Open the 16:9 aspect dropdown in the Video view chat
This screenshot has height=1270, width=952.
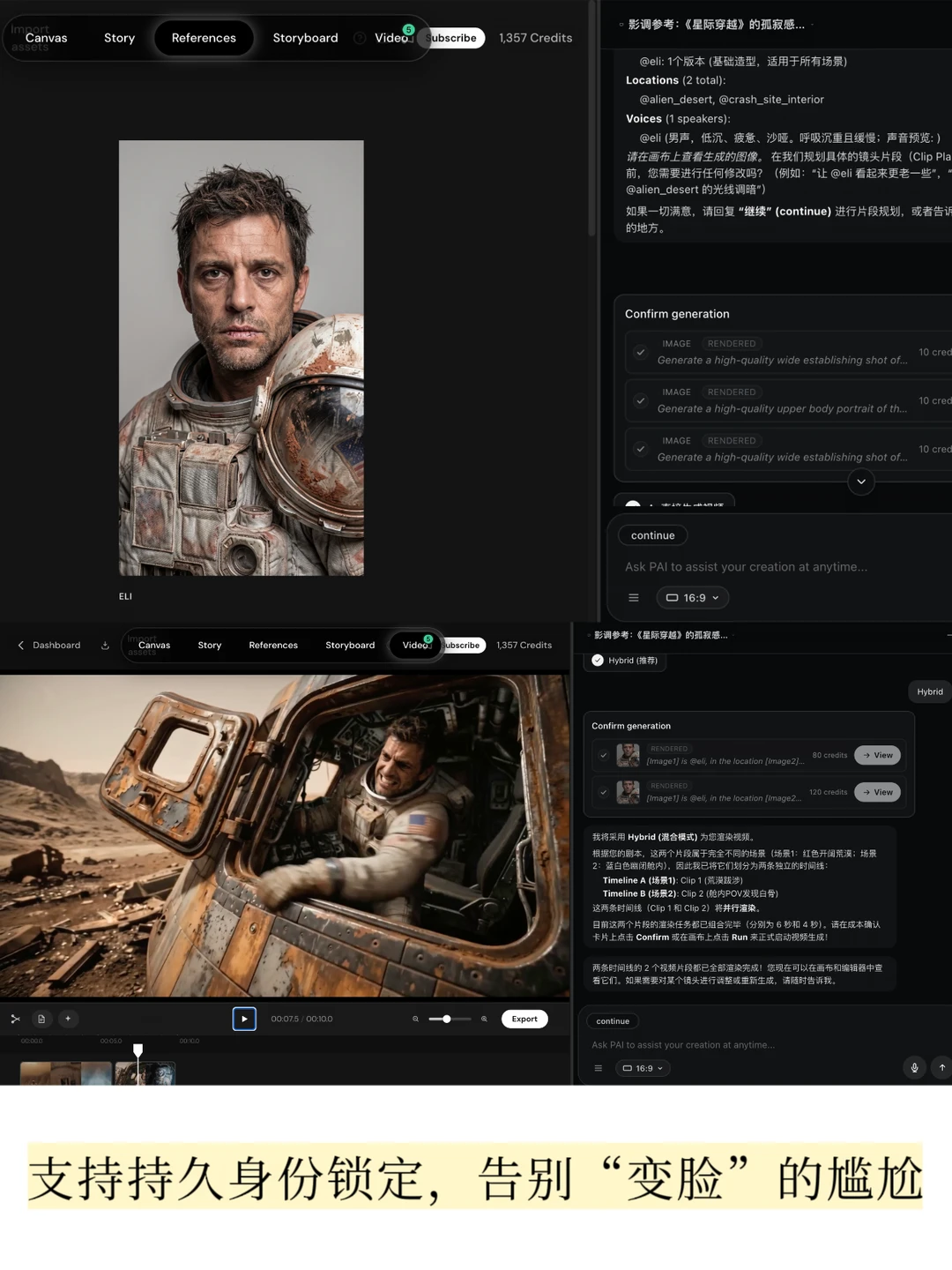pyautogui.click(x=643, y=1068)
